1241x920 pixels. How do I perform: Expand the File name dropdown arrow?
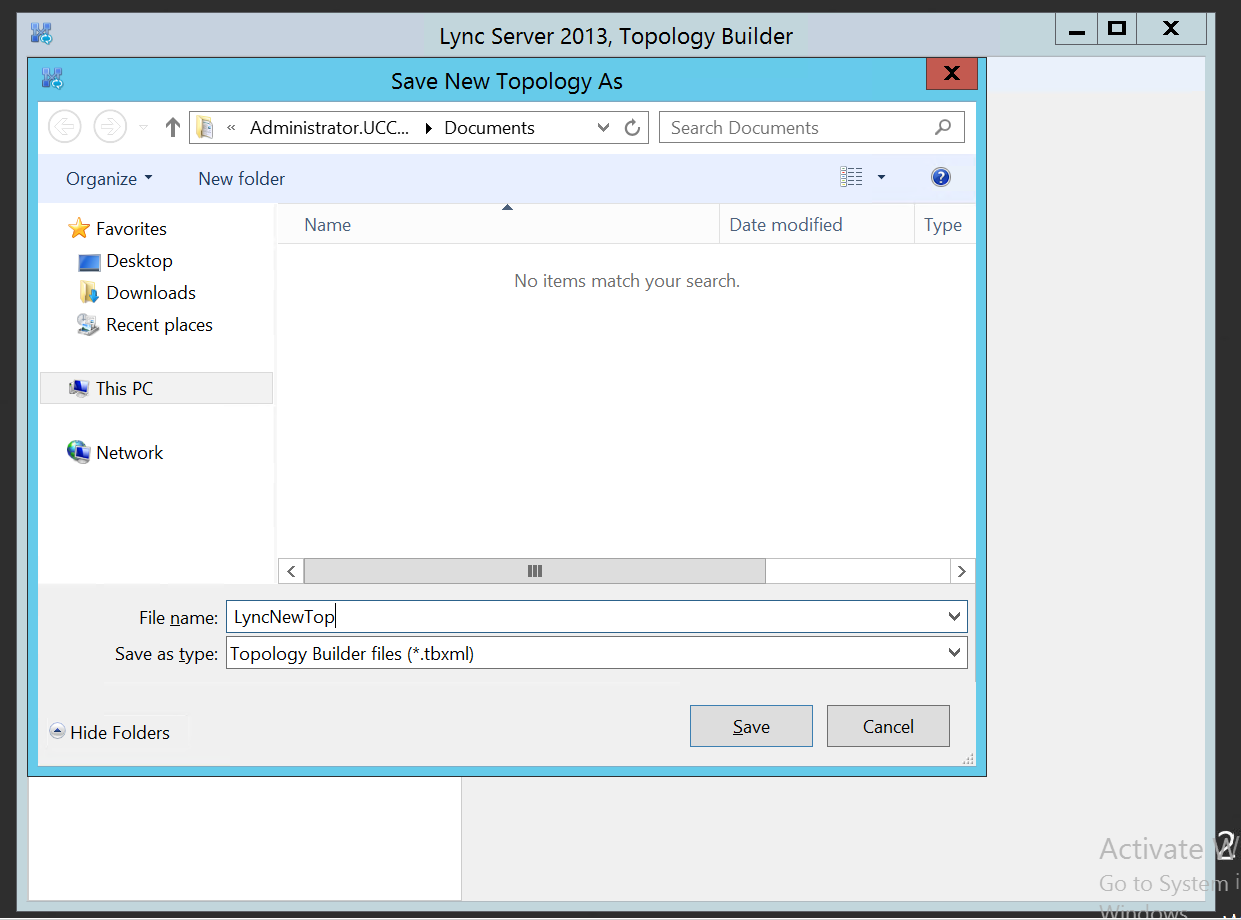954,617
